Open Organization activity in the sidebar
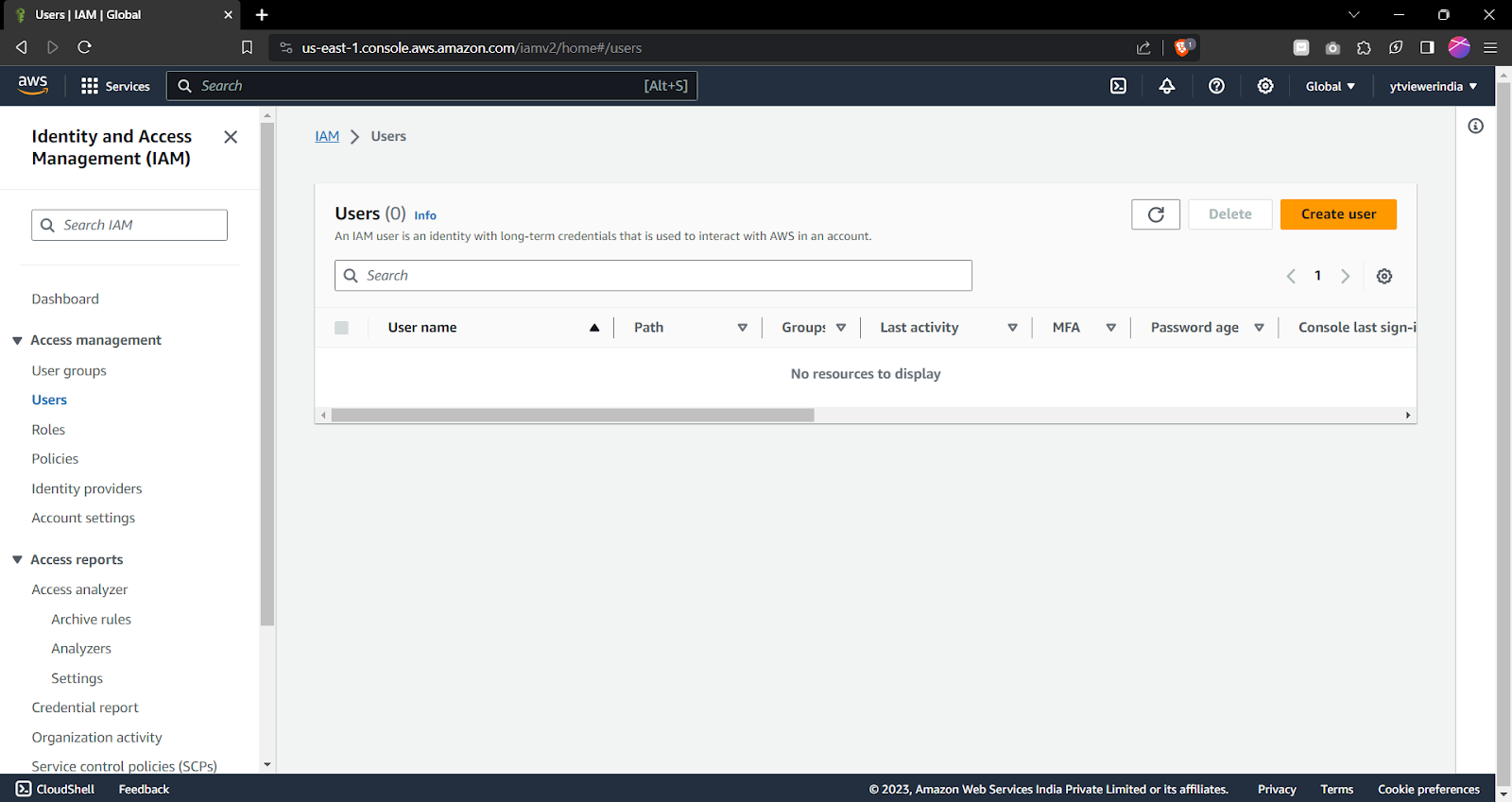 96,737
